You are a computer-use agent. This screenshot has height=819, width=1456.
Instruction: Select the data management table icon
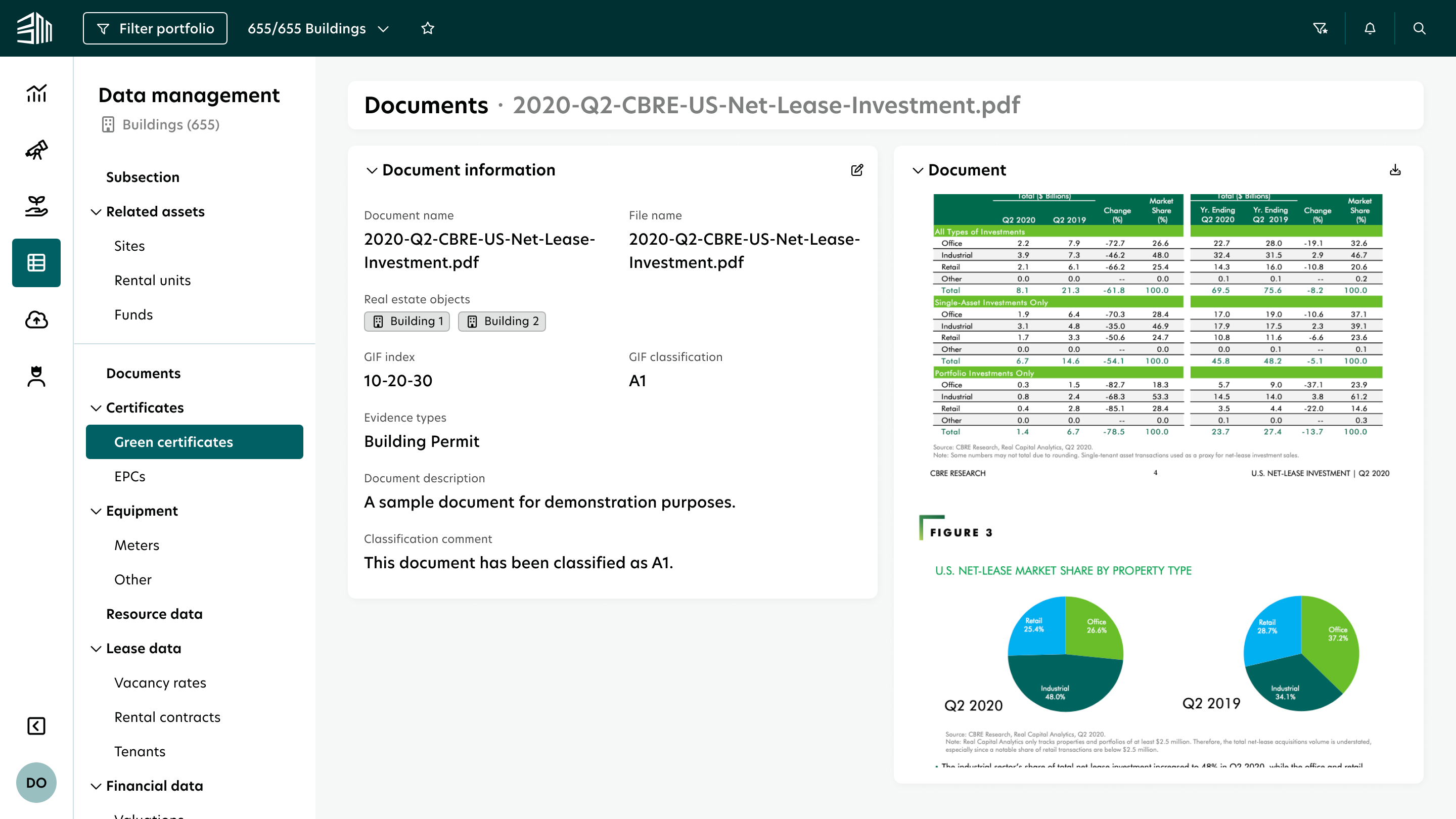36,263
